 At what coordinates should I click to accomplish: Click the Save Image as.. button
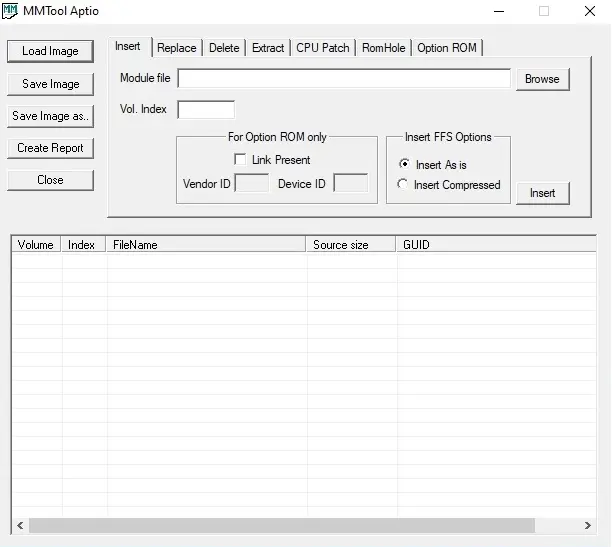(50, 116)
